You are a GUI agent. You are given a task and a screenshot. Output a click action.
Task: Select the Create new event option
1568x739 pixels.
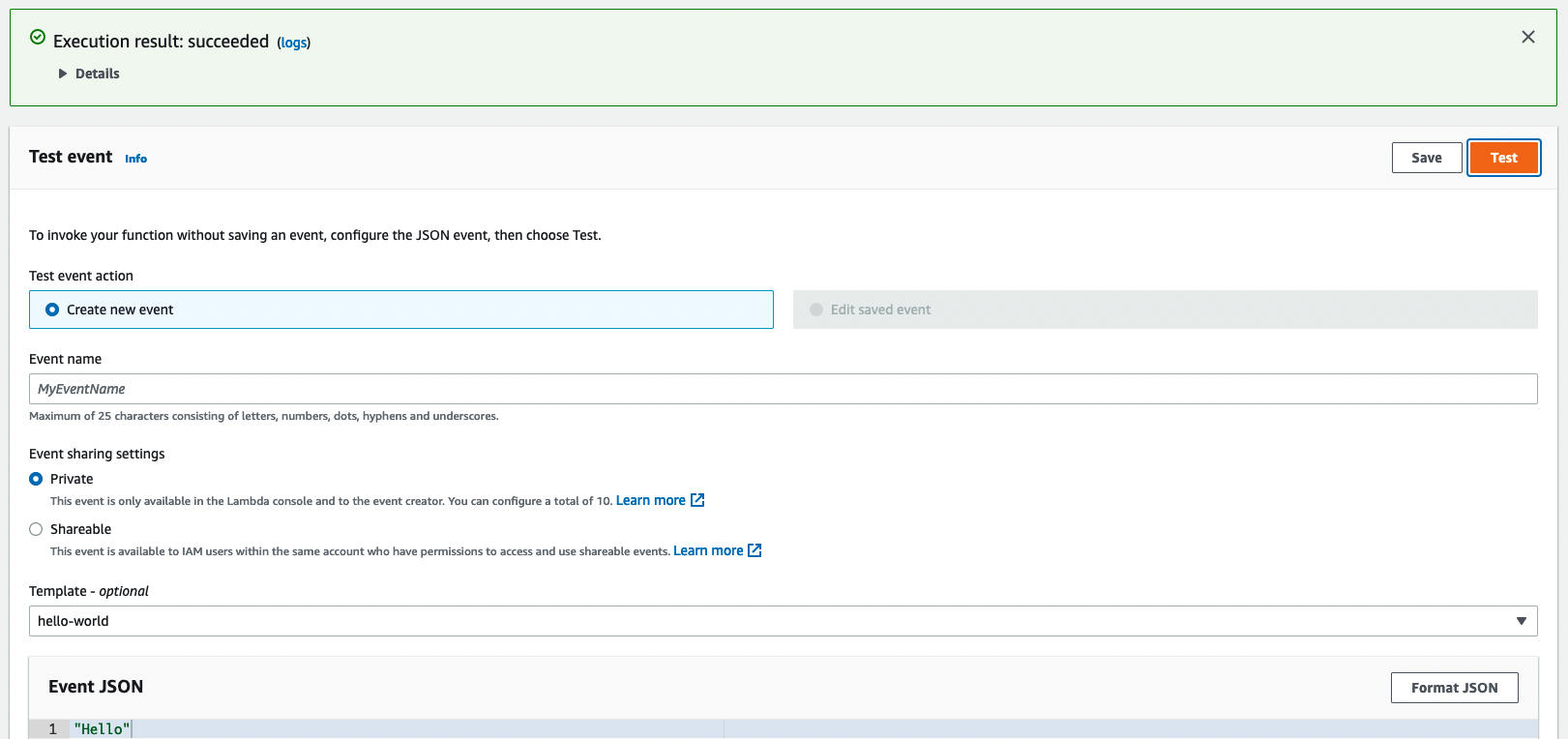click(401, 310)
